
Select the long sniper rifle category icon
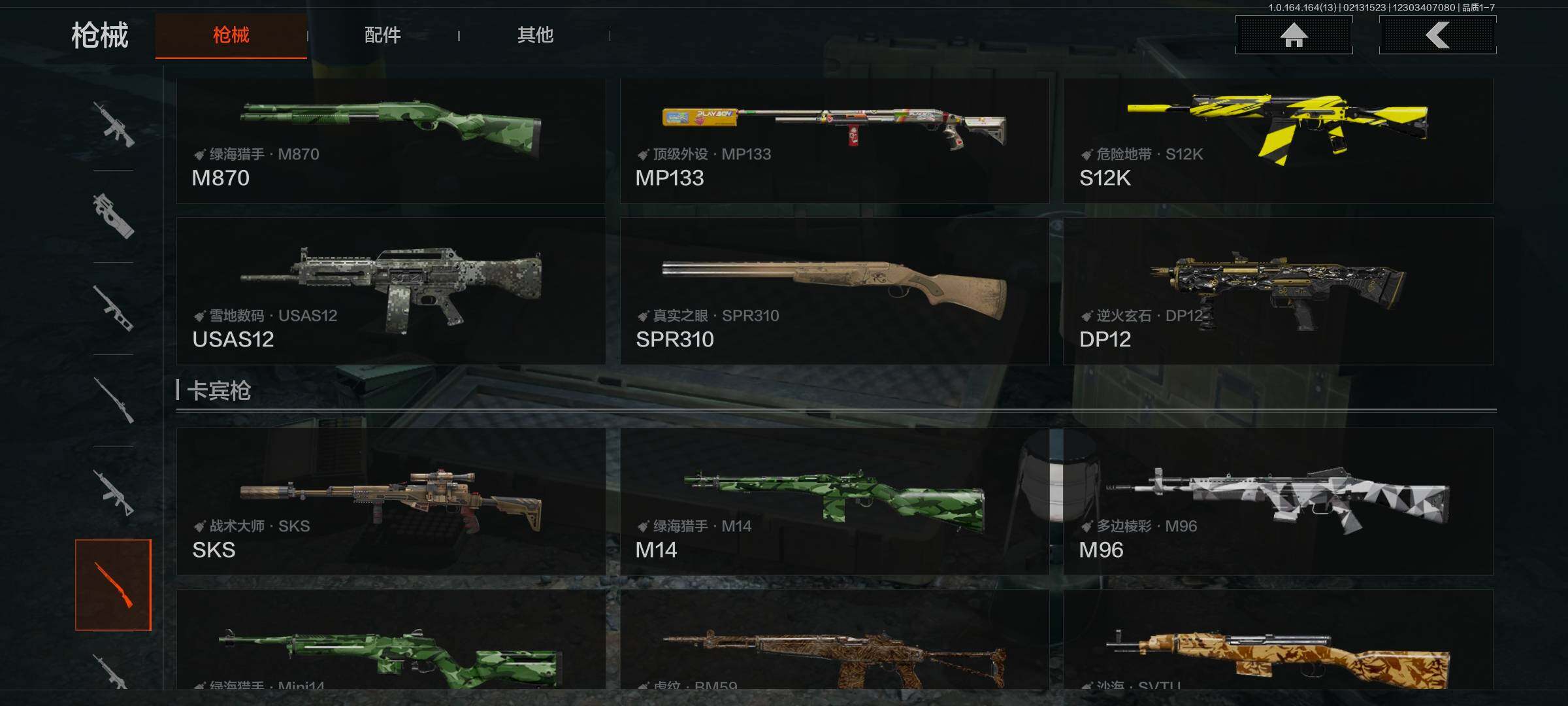[113, 401]
